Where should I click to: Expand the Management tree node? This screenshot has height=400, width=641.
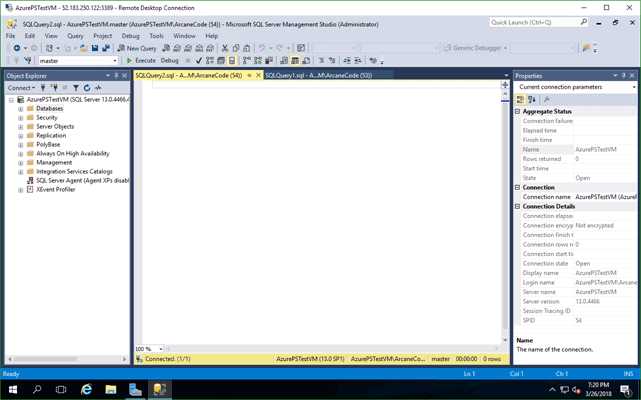pyautogui.click(x=20, y=163)
